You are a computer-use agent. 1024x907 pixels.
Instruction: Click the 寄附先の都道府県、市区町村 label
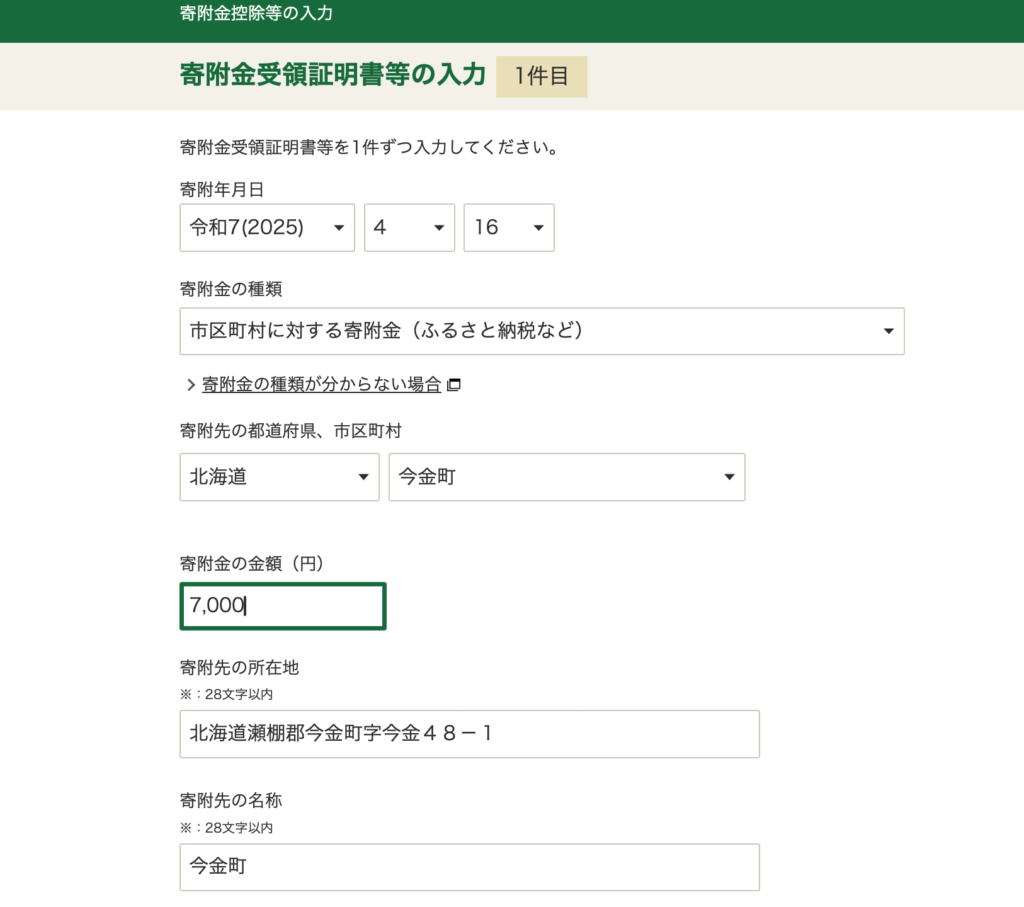click(290, 431)
